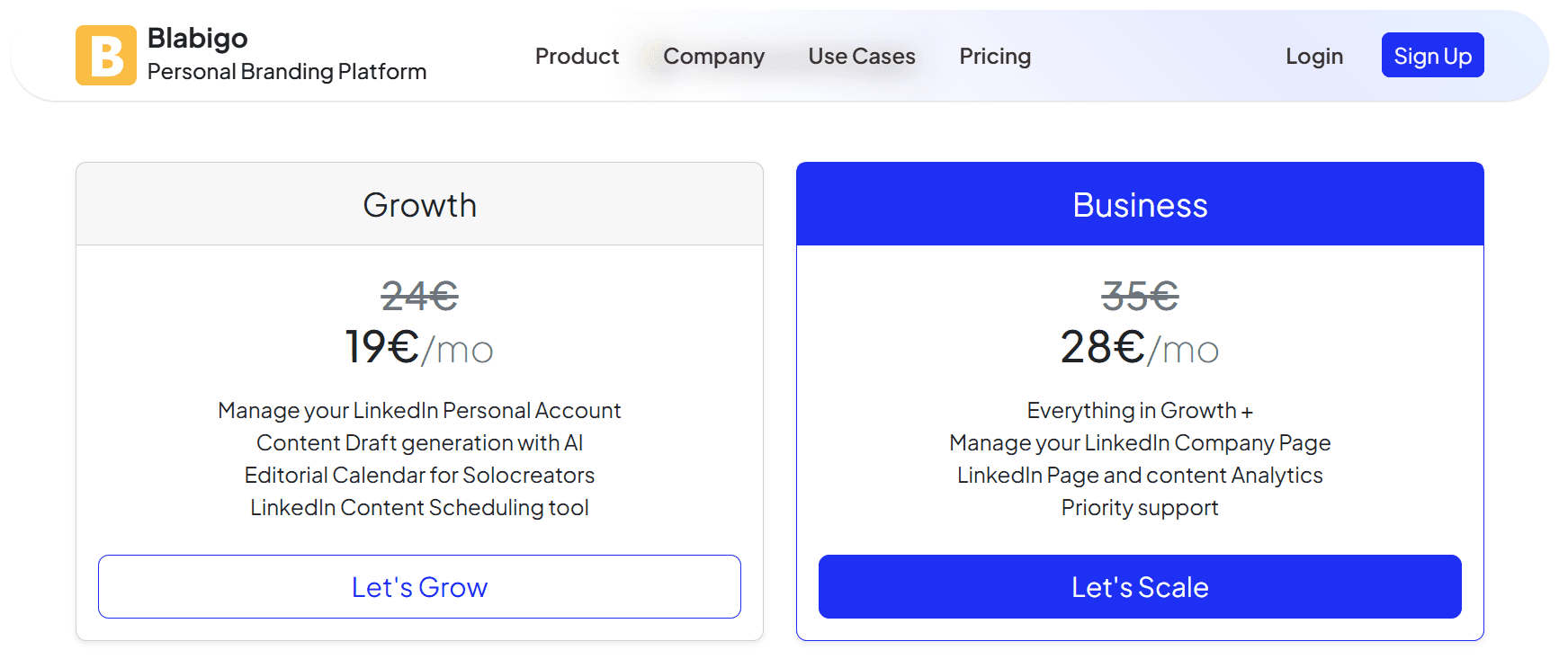The height and width of the screenshot is (668, 1568).
Task: Click 'Personal Branding Platform' tagline
Action: coord(286,72)
